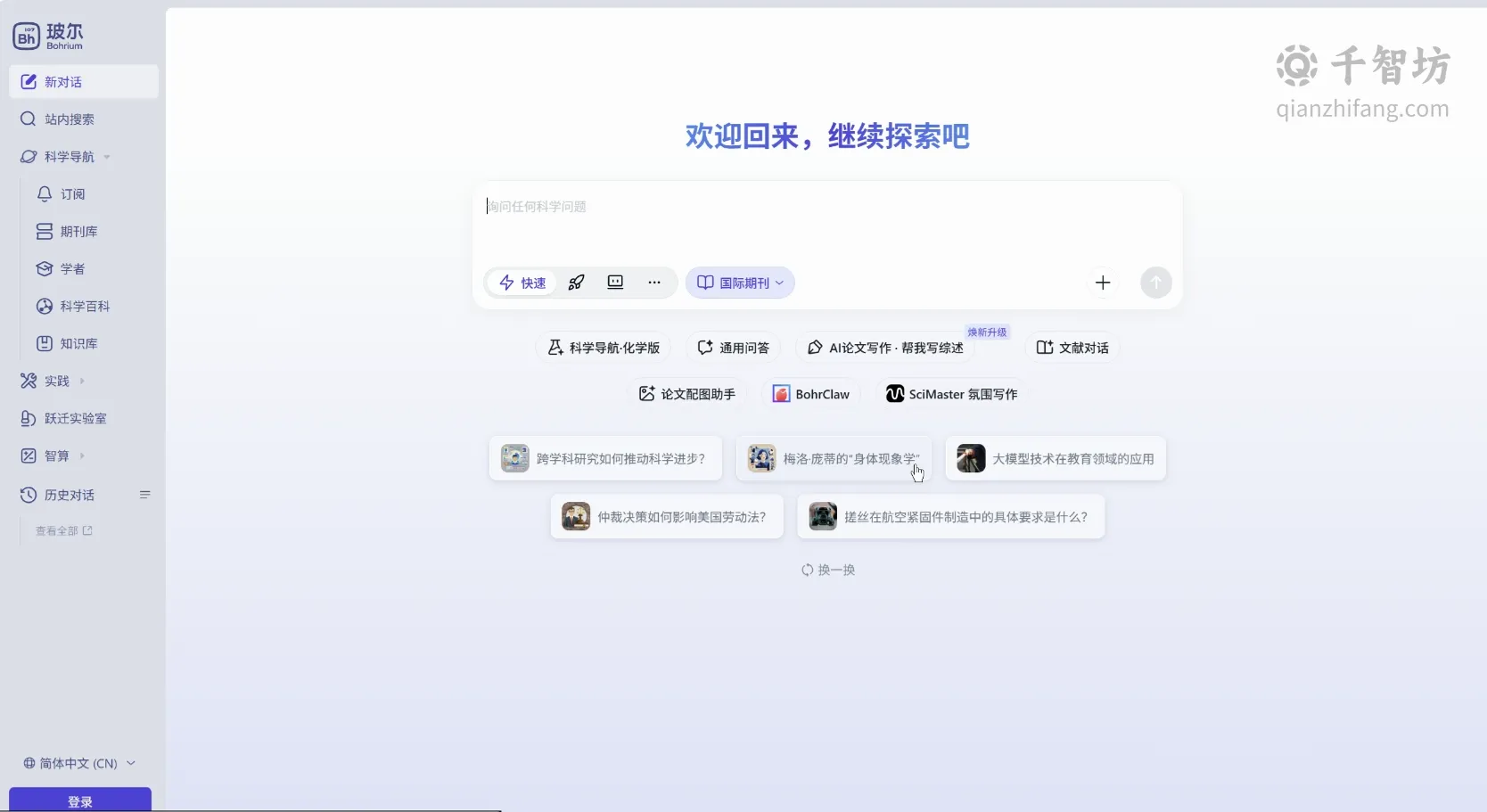Expand the 实践 section arrow
This screenshot has width=1487, height=812.
82,381
